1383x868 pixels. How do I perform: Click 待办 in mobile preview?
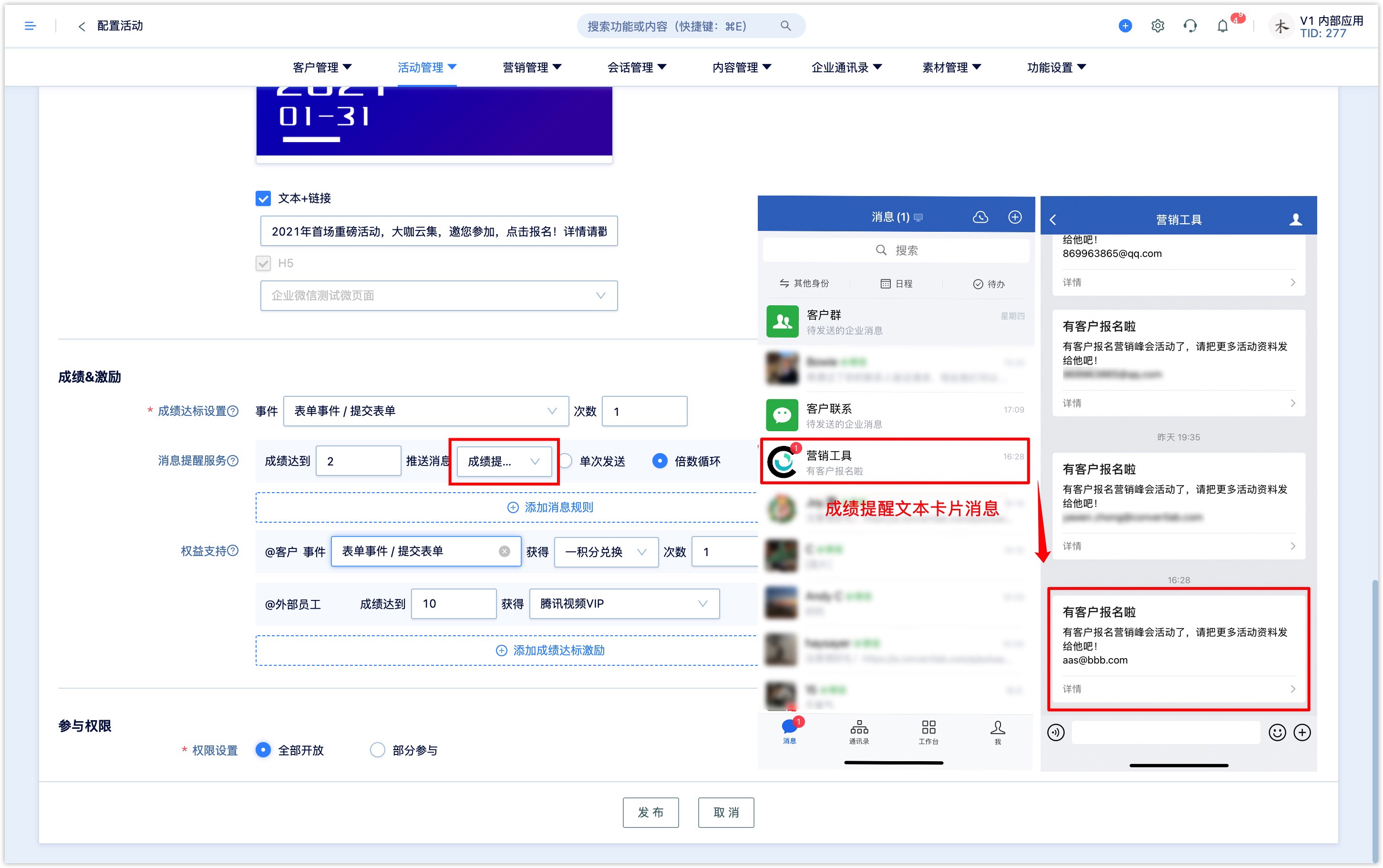click(989, 284)
